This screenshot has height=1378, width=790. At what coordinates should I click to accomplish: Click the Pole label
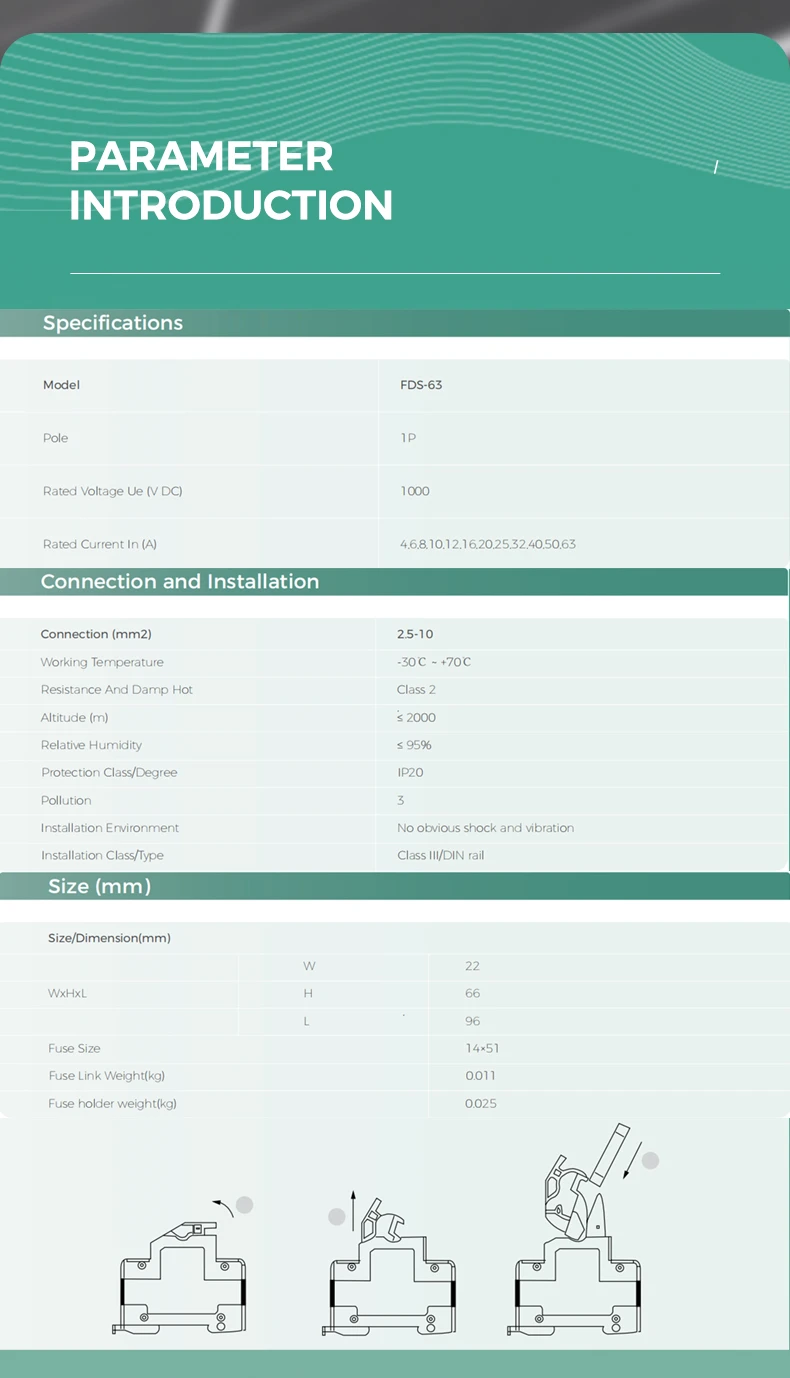click(56, 438)
